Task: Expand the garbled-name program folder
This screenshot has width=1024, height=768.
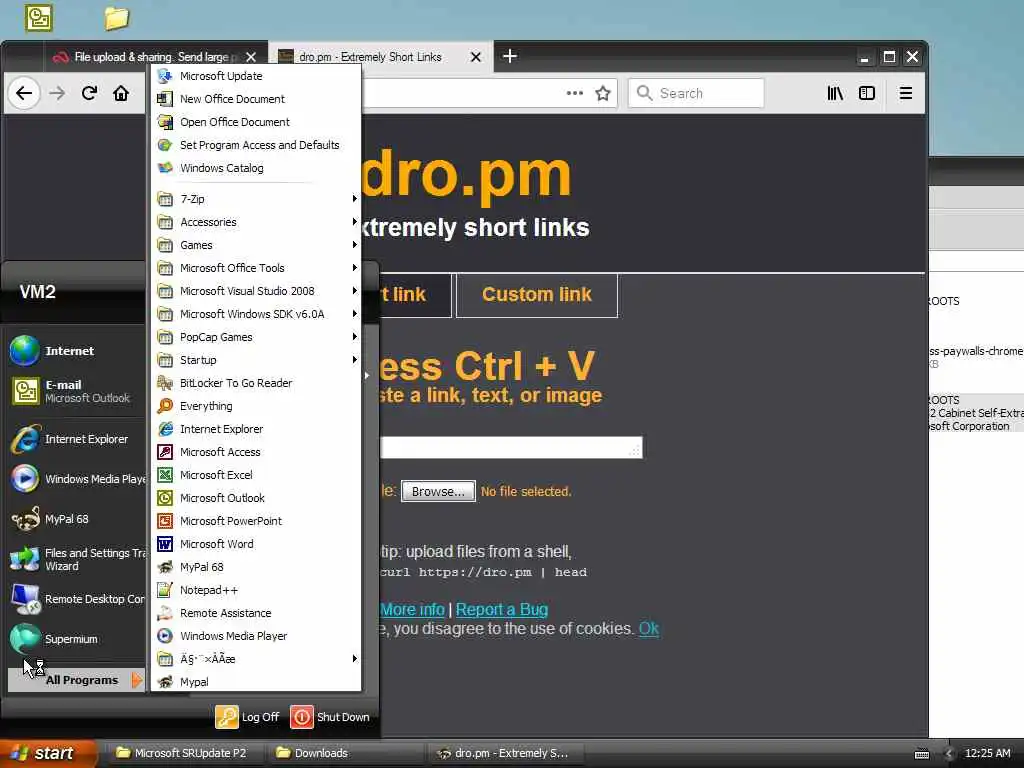Action: 256,659
